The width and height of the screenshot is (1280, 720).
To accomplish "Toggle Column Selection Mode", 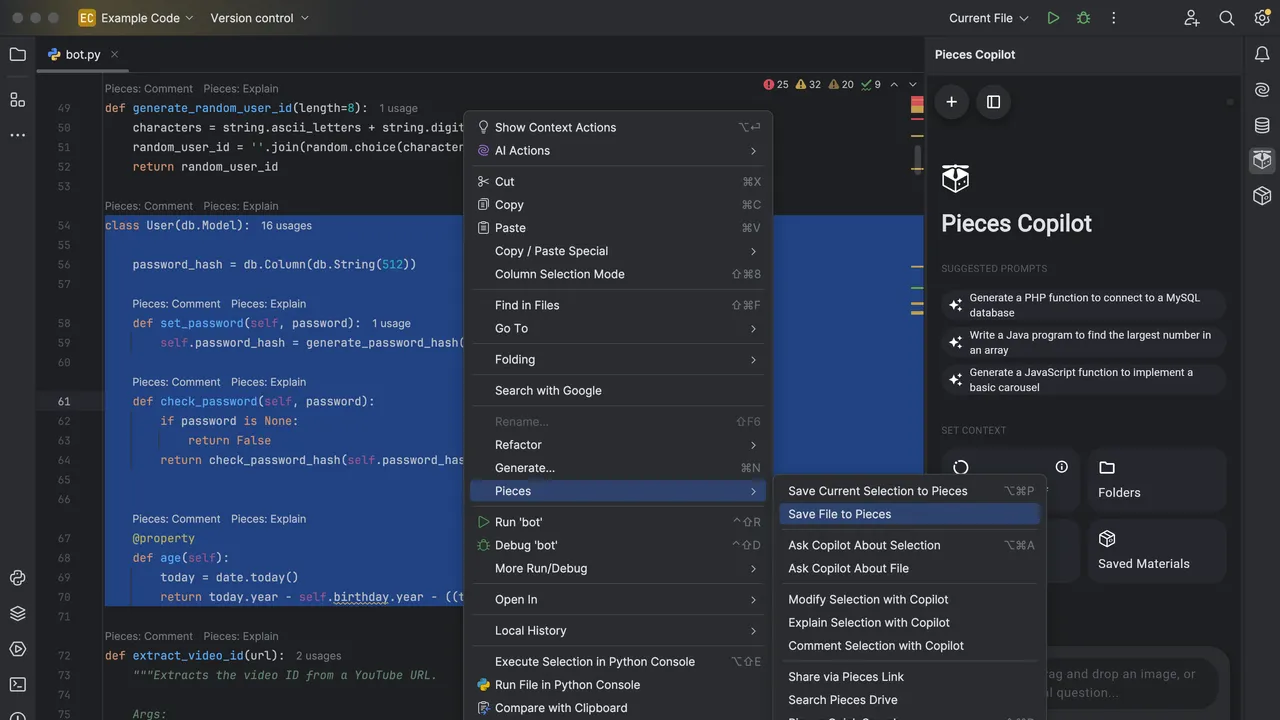I will coord(619,274).
